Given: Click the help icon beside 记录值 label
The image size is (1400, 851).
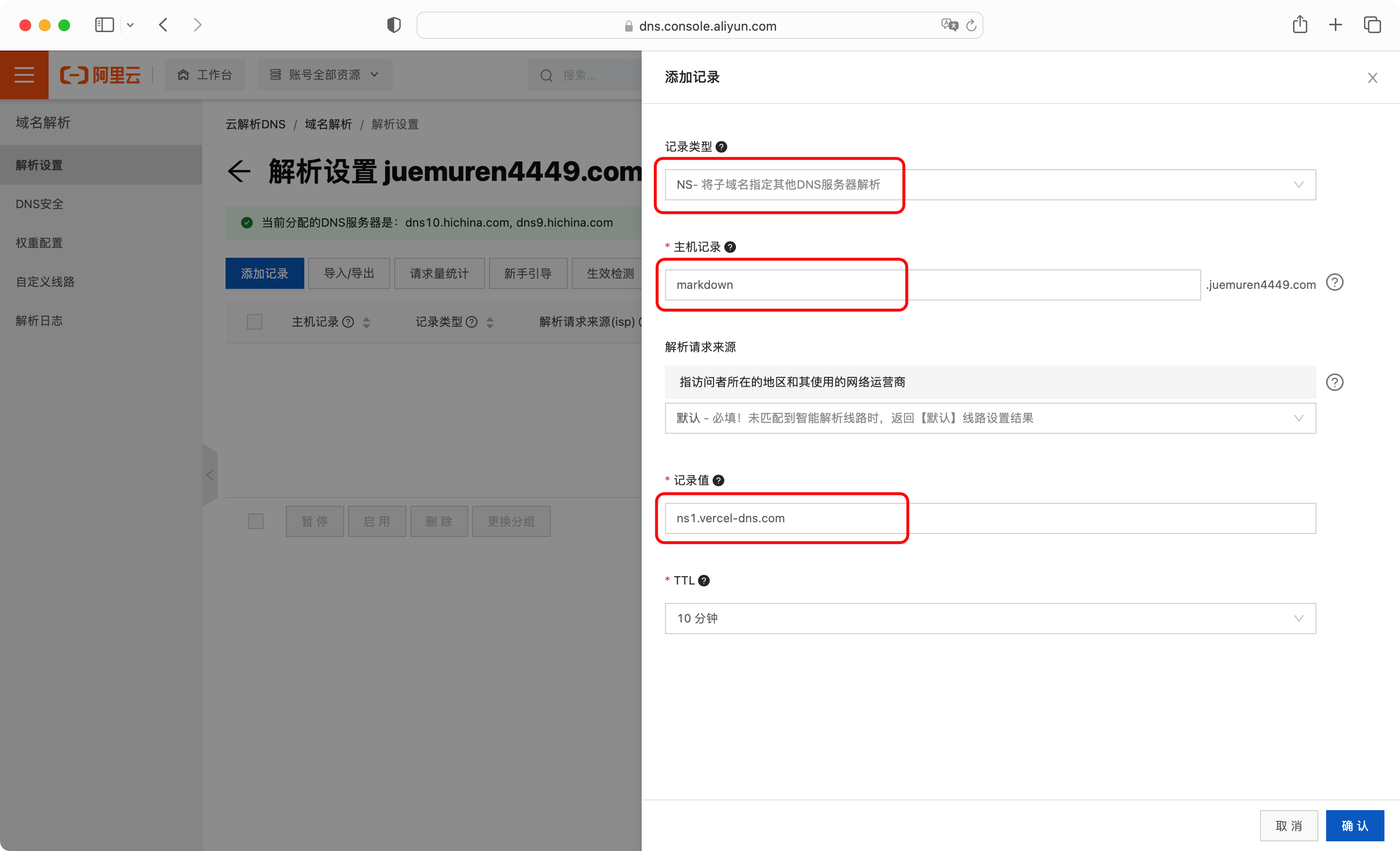Looking at the screenshot, I should [x=718, y=480].
